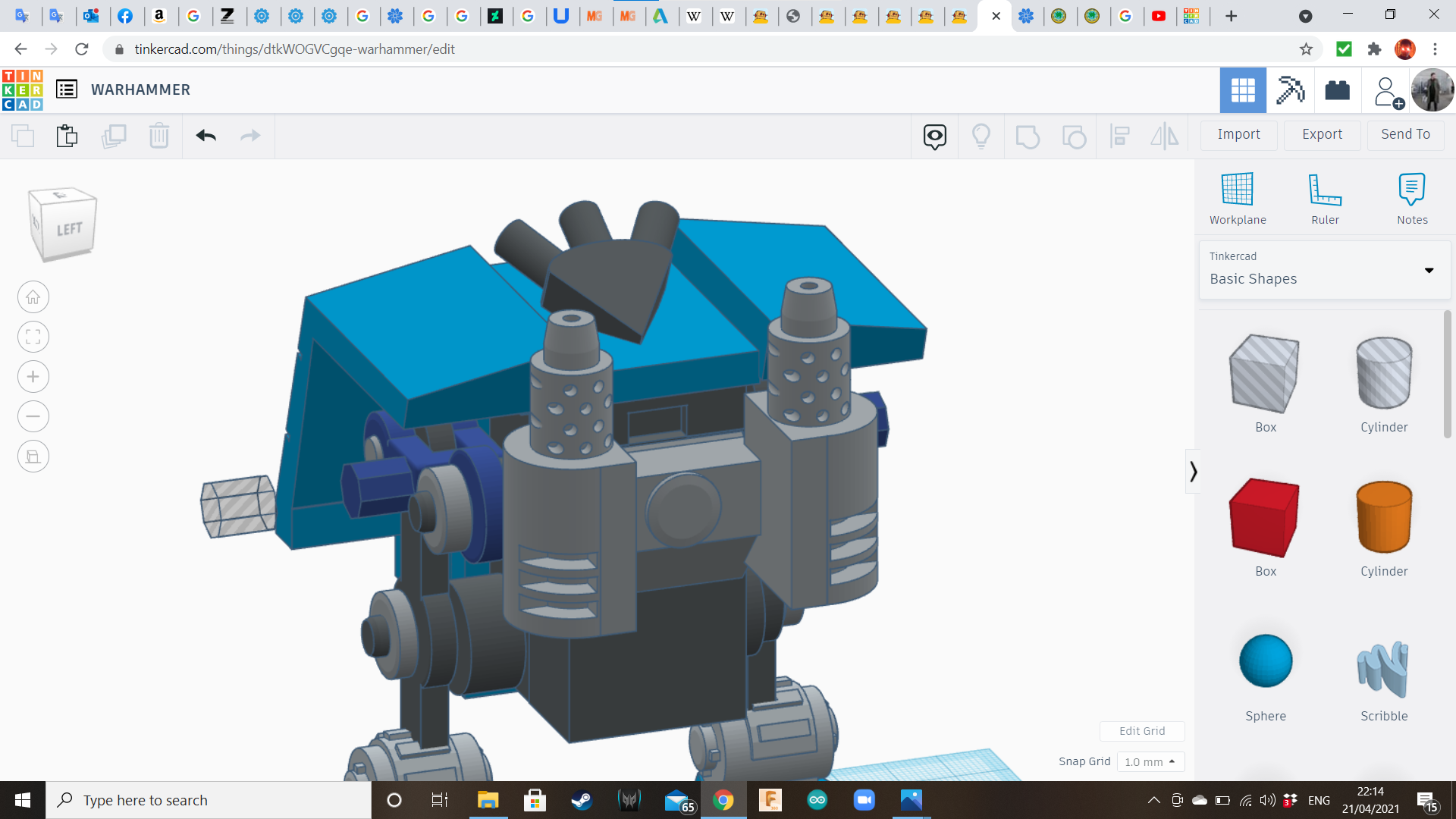Switch to Blocks mode pickaxe icon

click(x=1290, y=90)
